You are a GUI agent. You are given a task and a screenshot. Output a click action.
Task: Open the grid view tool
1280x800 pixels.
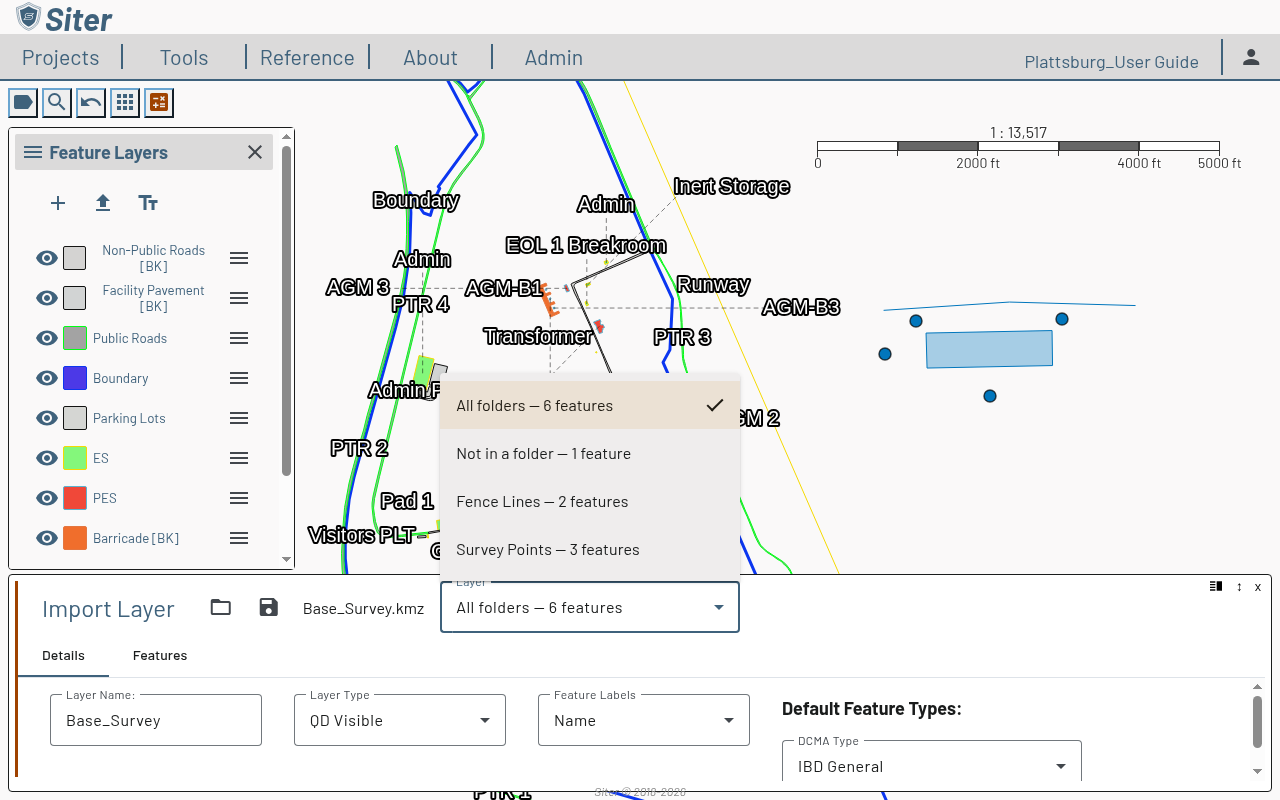click(125, 102)
